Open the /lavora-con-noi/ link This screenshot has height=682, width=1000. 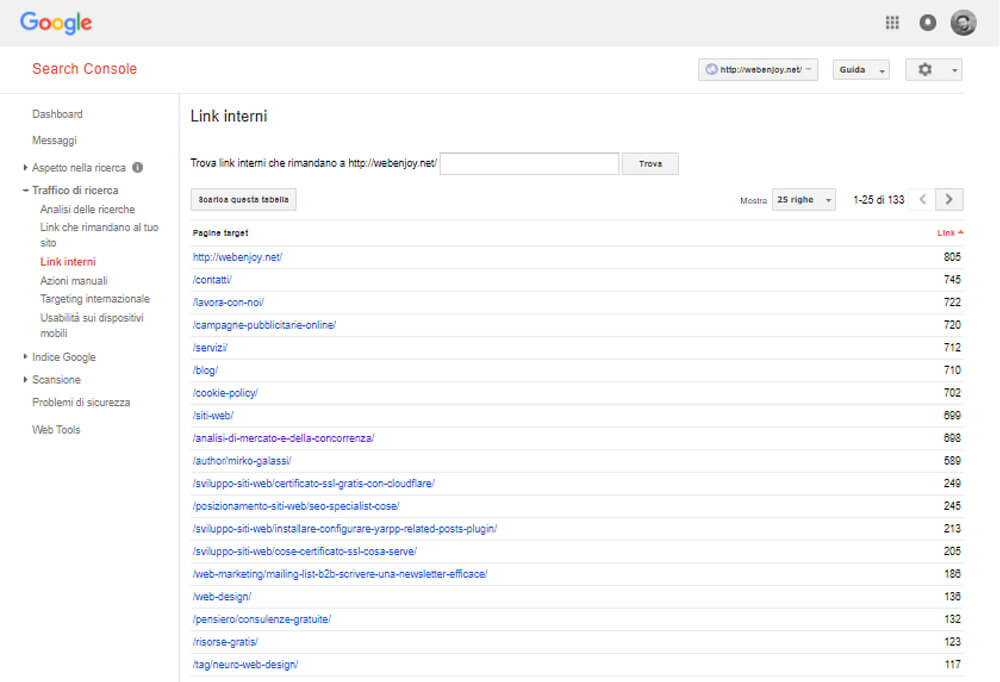pos(228,302)
